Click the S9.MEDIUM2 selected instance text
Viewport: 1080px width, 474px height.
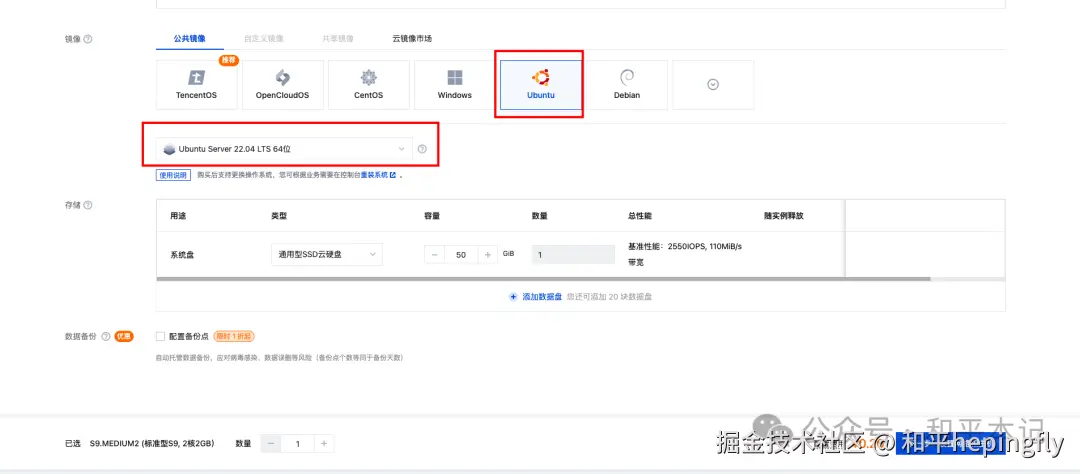click(152, 444)
